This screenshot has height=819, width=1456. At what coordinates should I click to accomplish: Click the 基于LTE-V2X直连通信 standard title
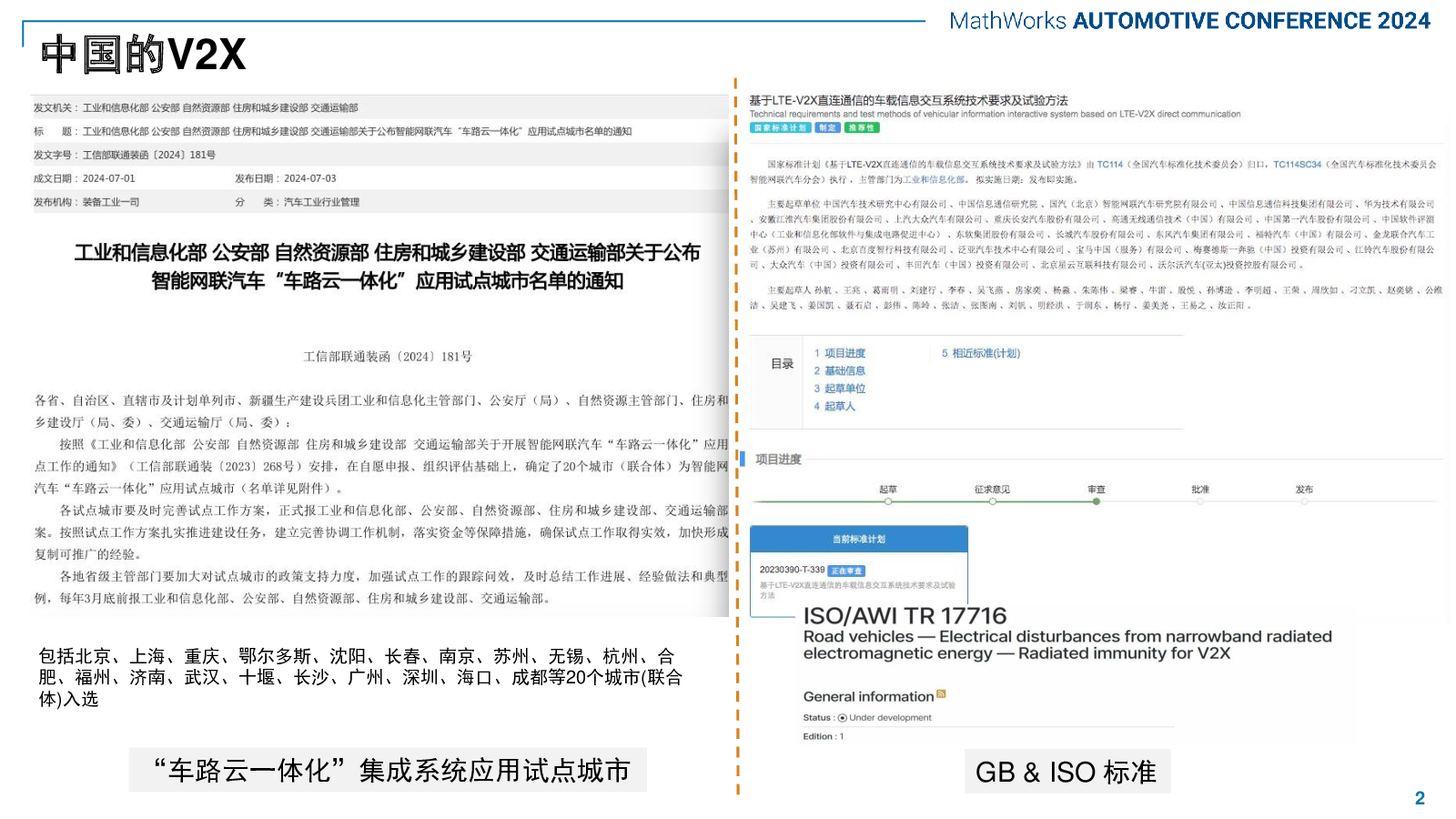tap(908, 100)
